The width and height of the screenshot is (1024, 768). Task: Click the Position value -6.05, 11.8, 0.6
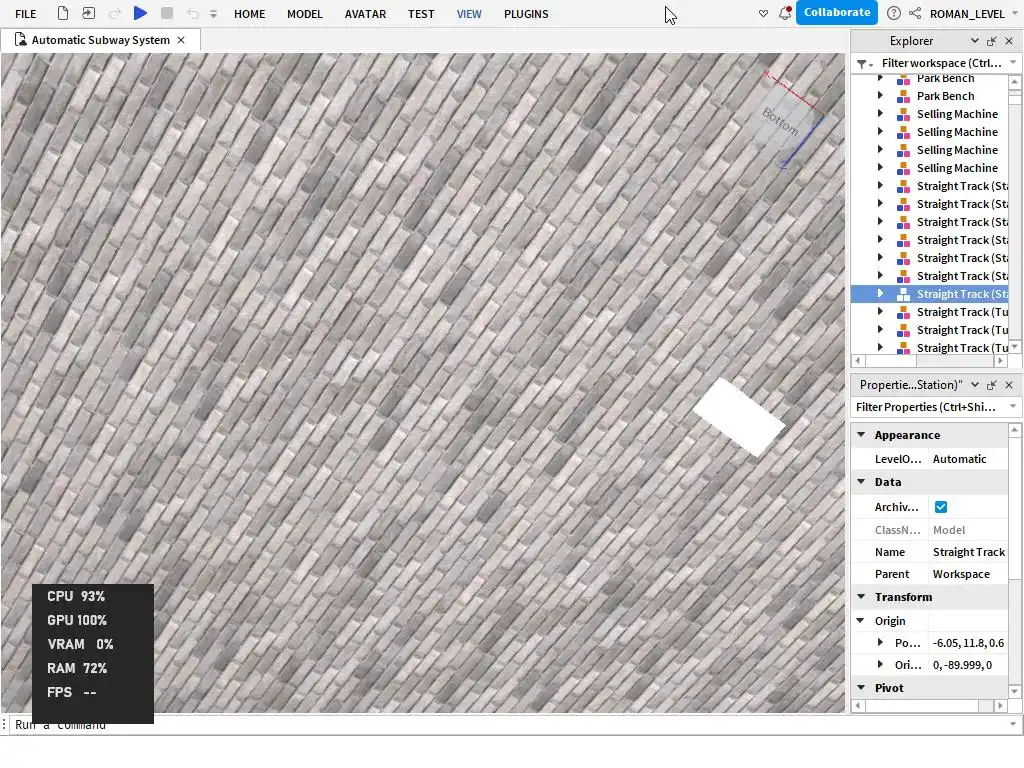(968, 643)
